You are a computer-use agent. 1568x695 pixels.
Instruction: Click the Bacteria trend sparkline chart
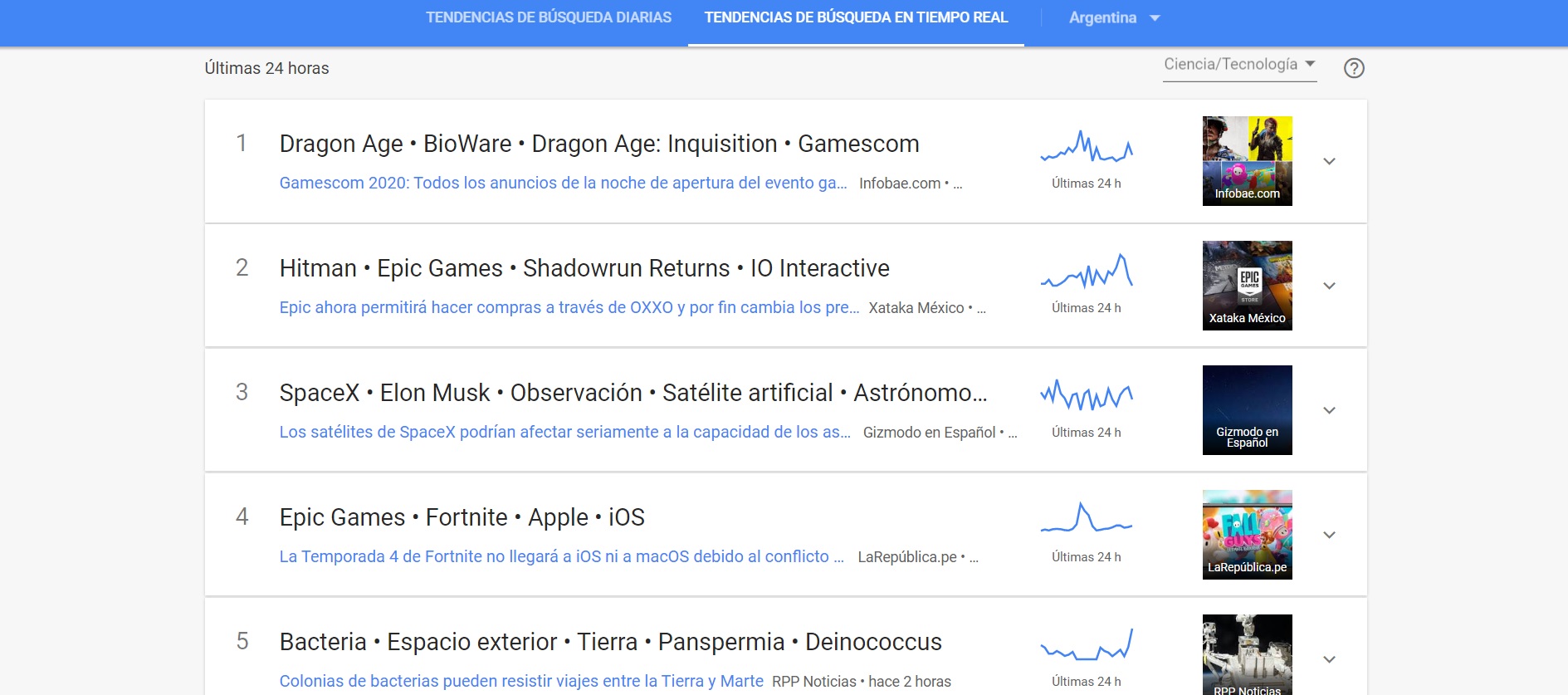(1087, 644)
